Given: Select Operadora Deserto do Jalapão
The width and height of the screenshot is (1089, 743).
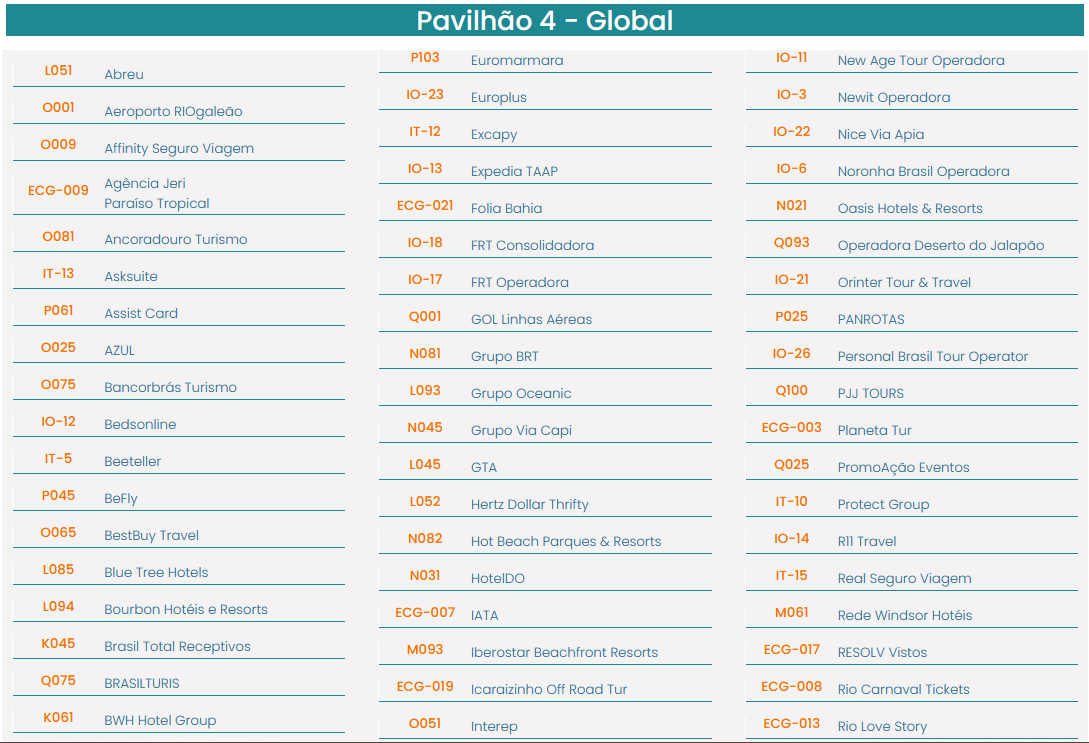Looking at the screenshot, I should (940, 245).
